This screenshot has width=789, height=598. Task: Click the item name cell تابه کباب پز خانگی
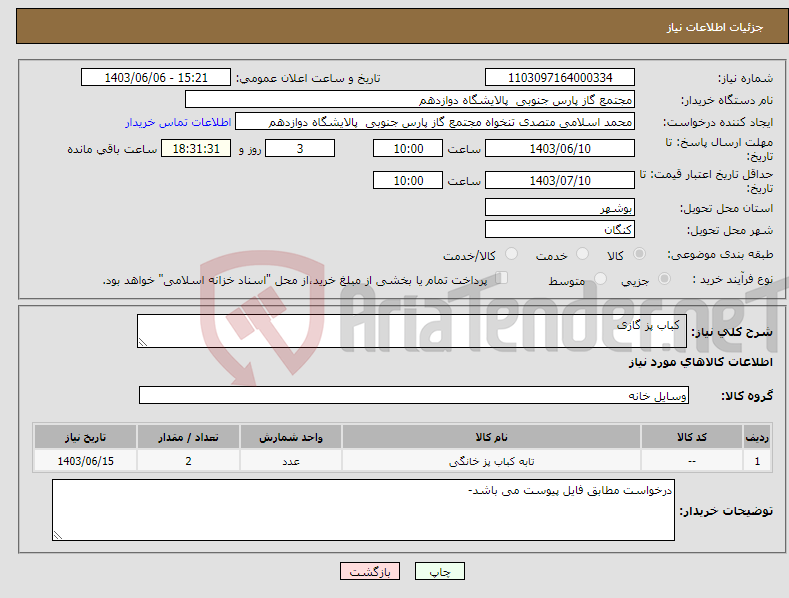point(491,461)
